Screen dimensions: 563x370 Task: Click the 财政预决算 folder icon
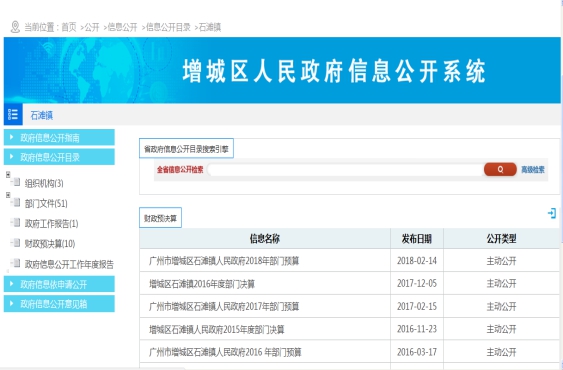(x=16, y=243)
